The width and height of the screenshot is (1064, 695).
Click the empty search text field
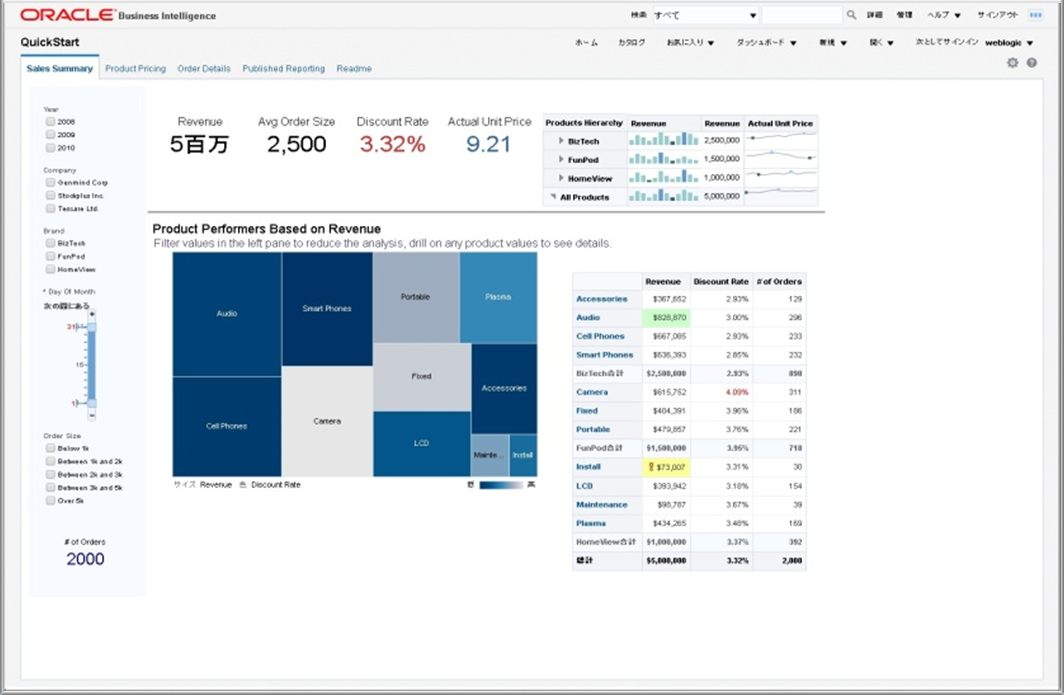(801, 15)
